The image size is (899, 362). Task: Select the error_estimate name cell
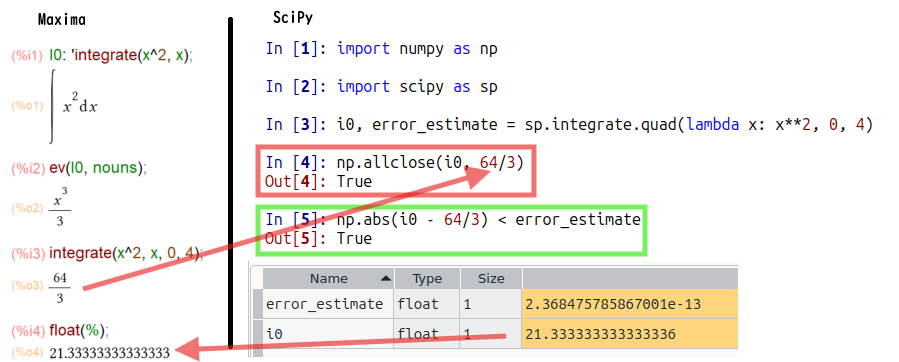point(329,304)
